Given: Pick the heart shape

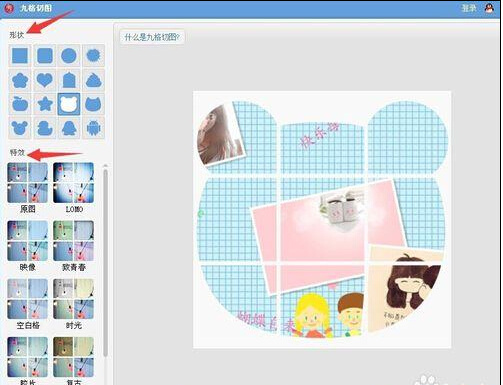Looking at the screenshot, I should (45, 80).
